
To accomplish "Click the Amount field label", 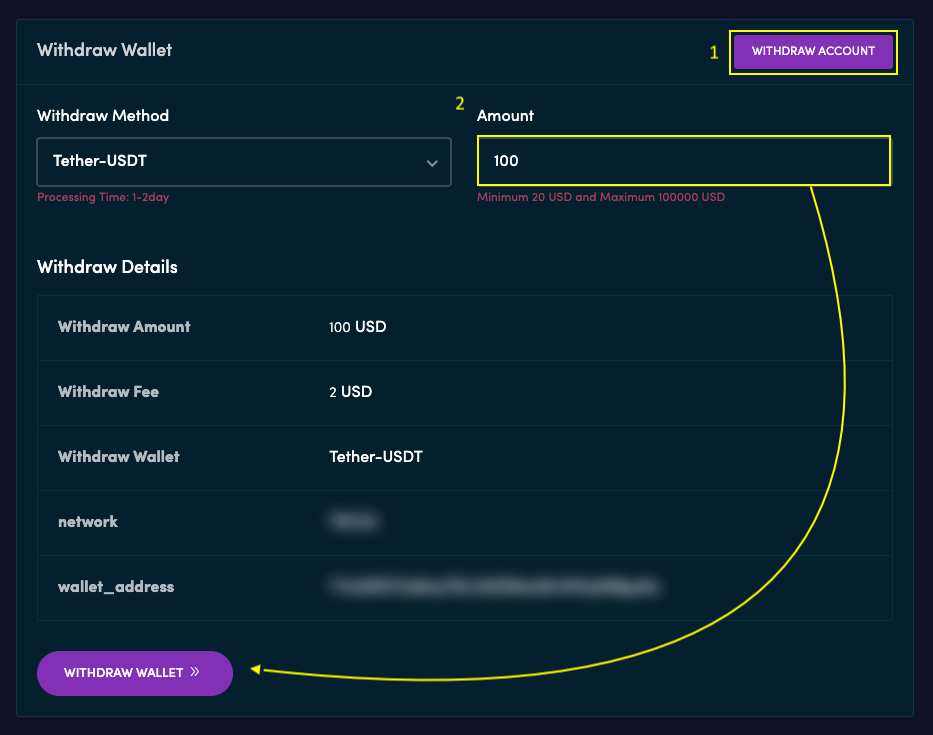I will tap(505, 115).
